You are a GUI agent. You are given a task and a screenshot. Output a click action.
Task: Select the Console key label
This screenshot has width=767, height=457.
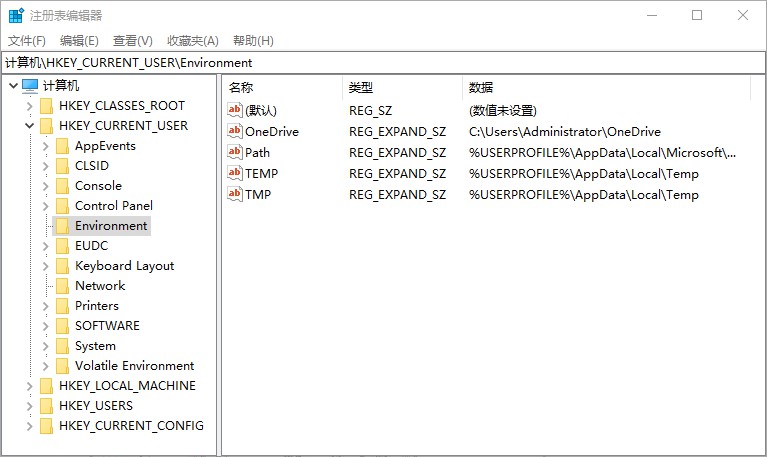98,186
